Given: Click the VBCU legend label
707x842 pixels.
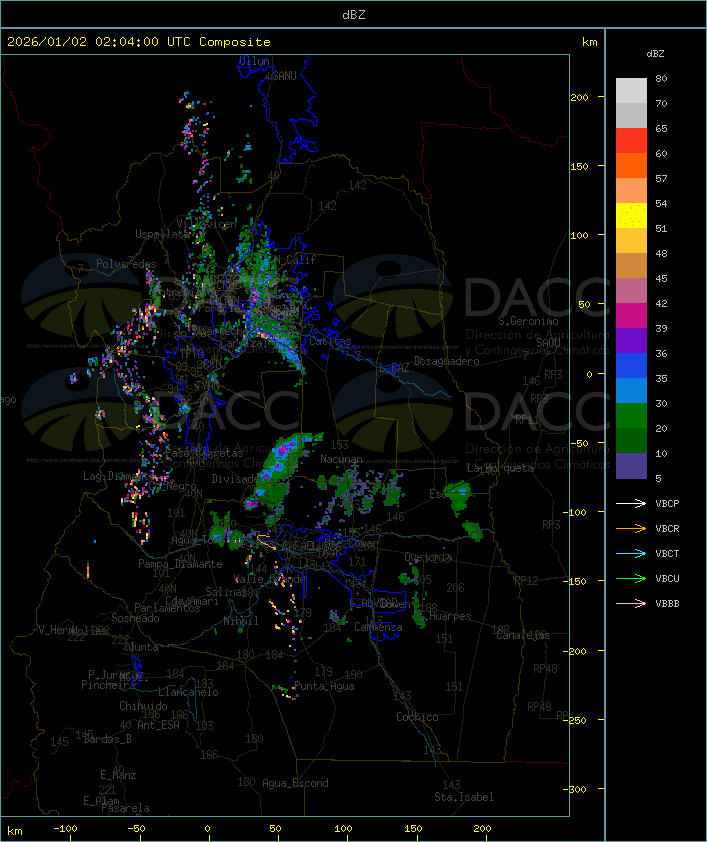Looking at the screenshot, I should [x=667, y=578].
